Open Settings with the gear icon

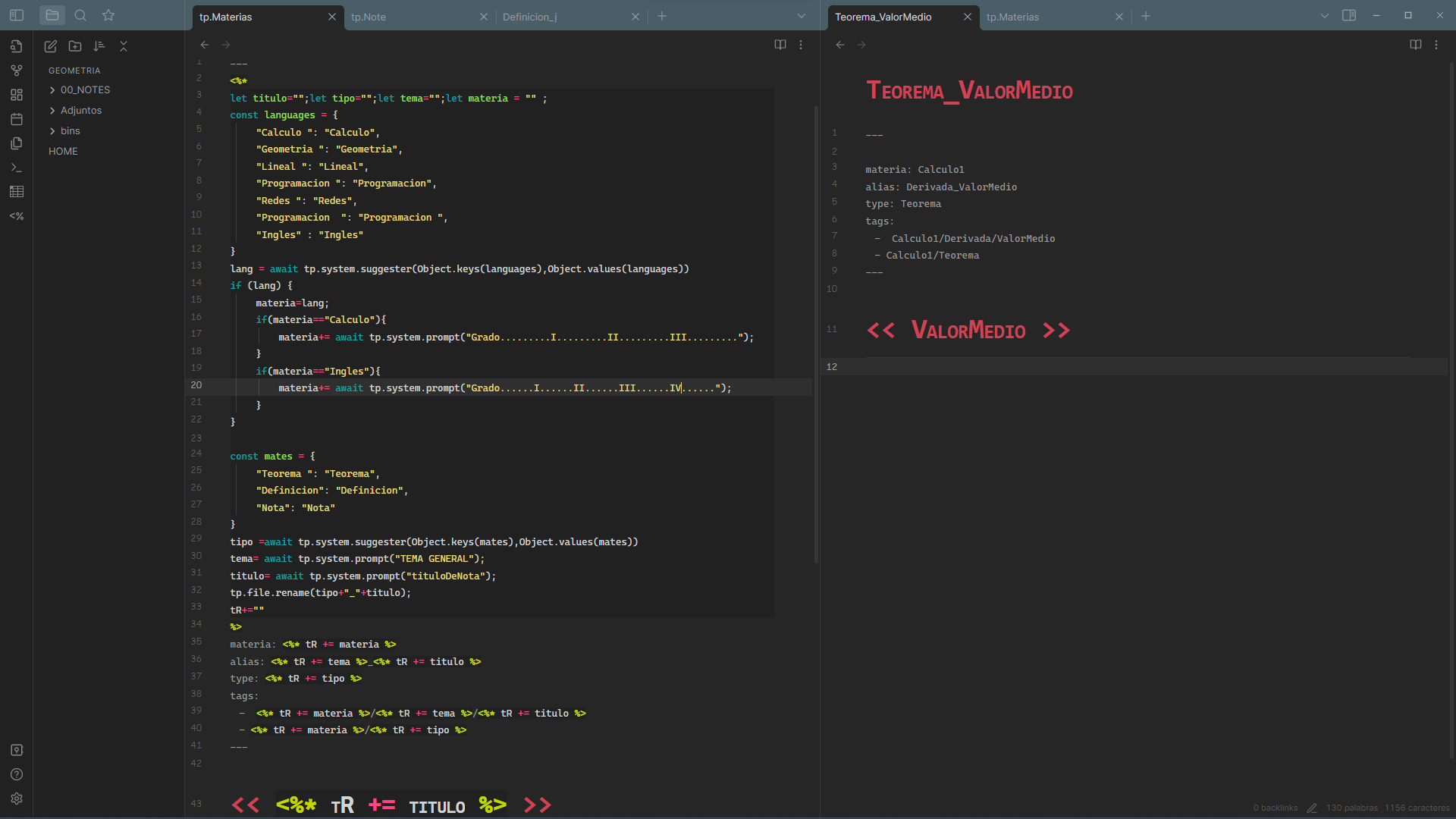(x=17, y=799)
